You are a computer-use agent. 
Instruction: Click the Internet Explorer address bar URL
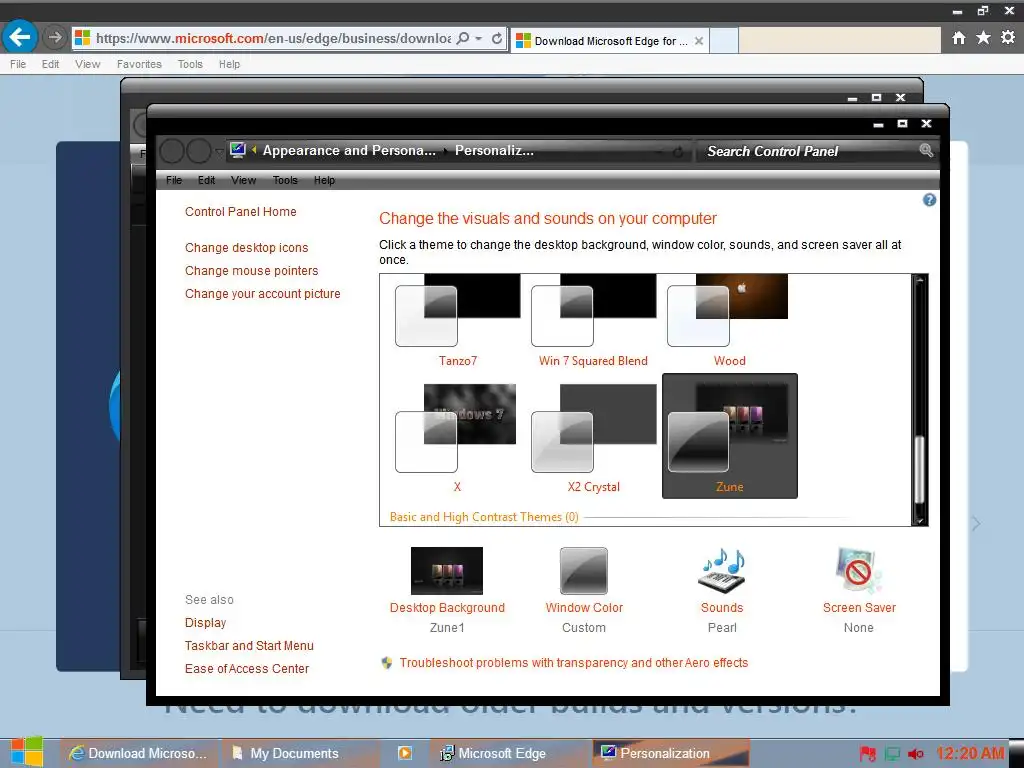[x=273, y=39]
